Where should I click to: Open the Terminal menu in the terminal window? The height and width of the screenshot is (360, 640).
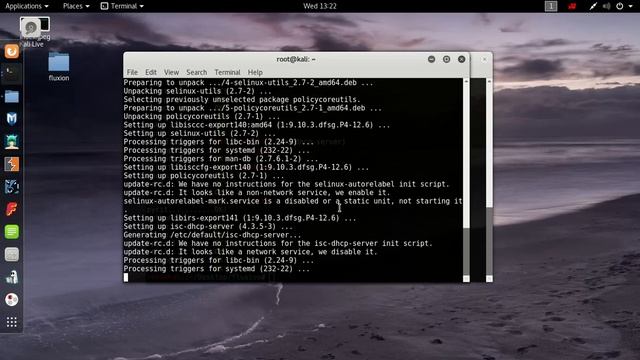point(227,72)
